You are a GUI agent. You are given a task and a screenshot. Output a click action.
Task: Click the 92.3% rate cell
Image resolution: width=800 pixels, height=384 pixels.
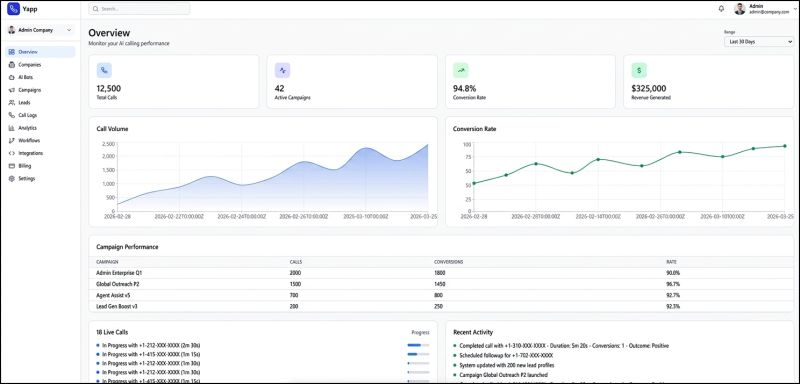(673, 306)
